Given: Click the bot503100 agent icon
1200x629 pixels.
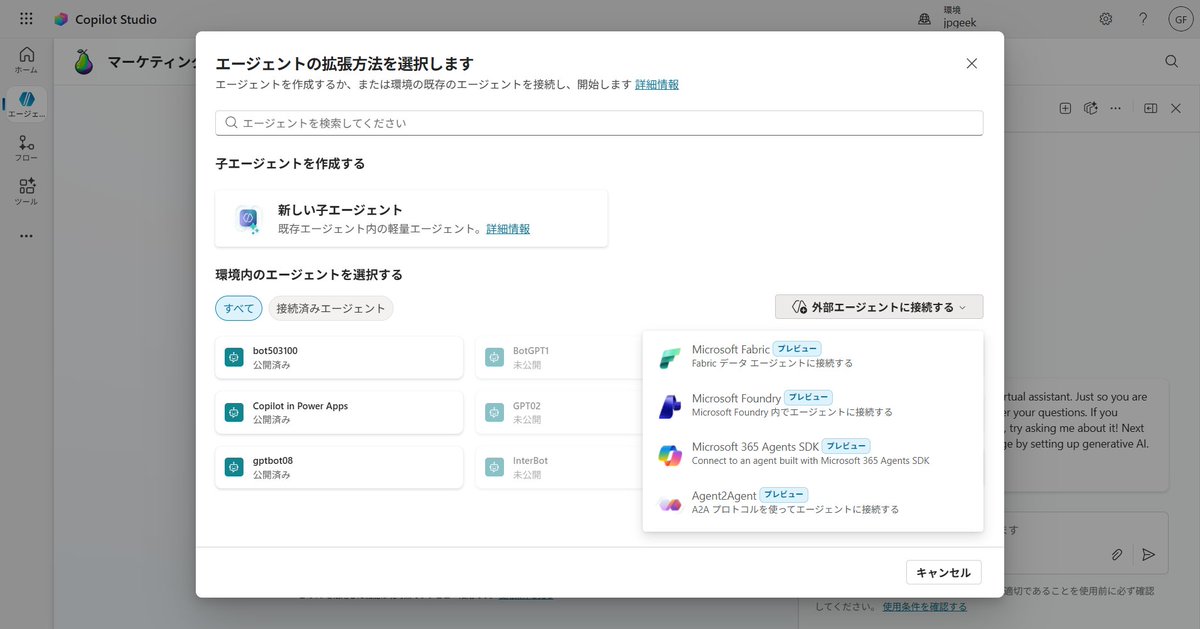Looking at the screenshot, I should point(235,357).
